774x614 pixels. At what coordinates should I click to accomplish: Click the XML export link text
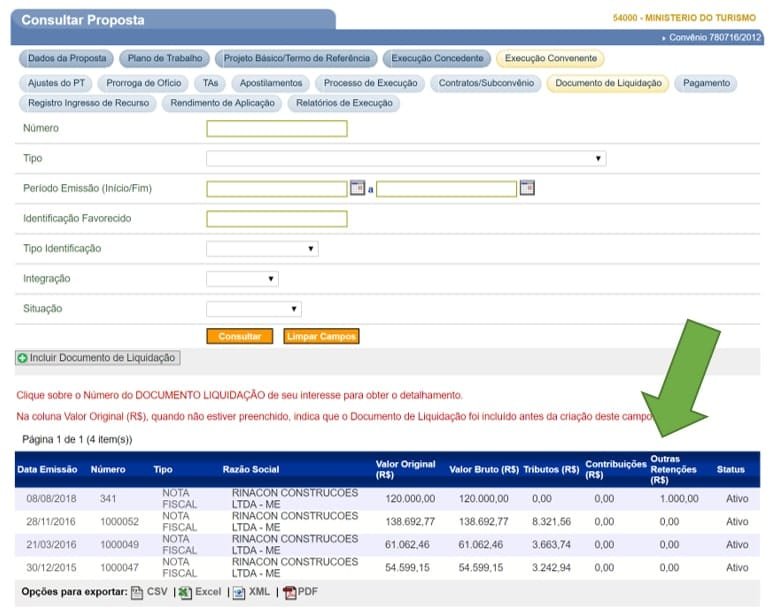(x=259, y=592)
